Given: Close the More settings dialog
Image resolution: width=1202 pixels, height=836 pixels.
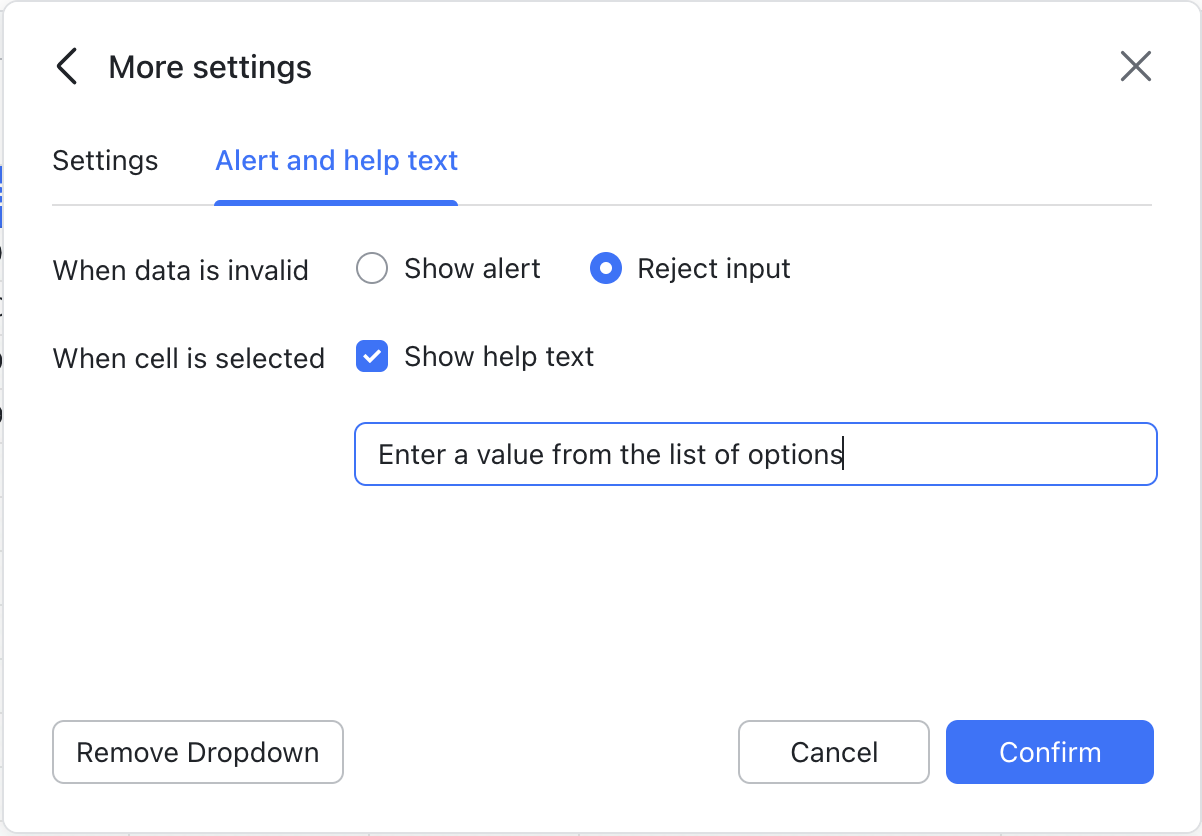Looking at the screenshot, I should coord(1135,67).
